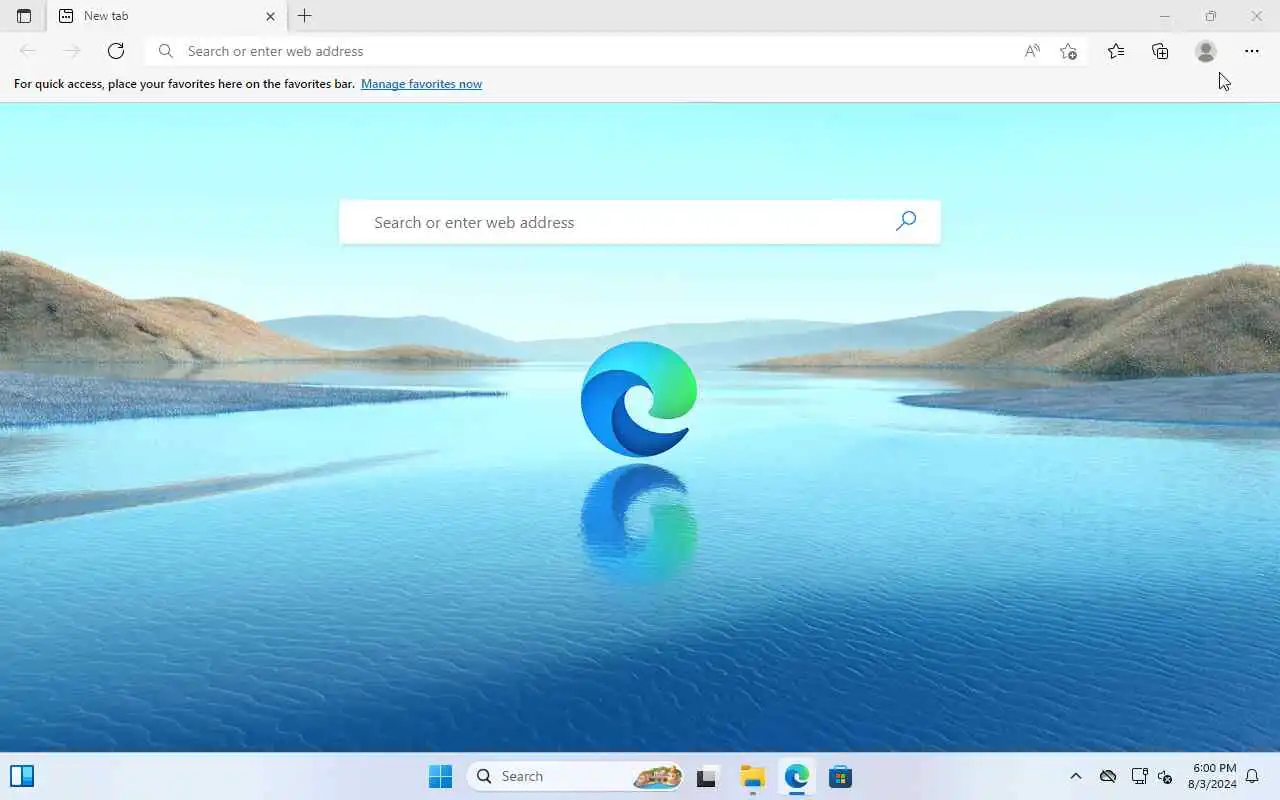1280x800 pixels.
Task: Open the muted volume tray icon
Action: [1165, 776]
